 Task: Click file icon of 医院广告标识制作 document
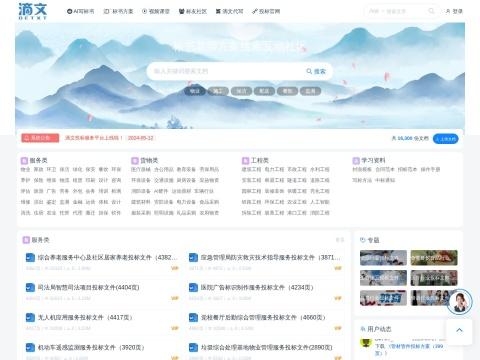point(193,288)
